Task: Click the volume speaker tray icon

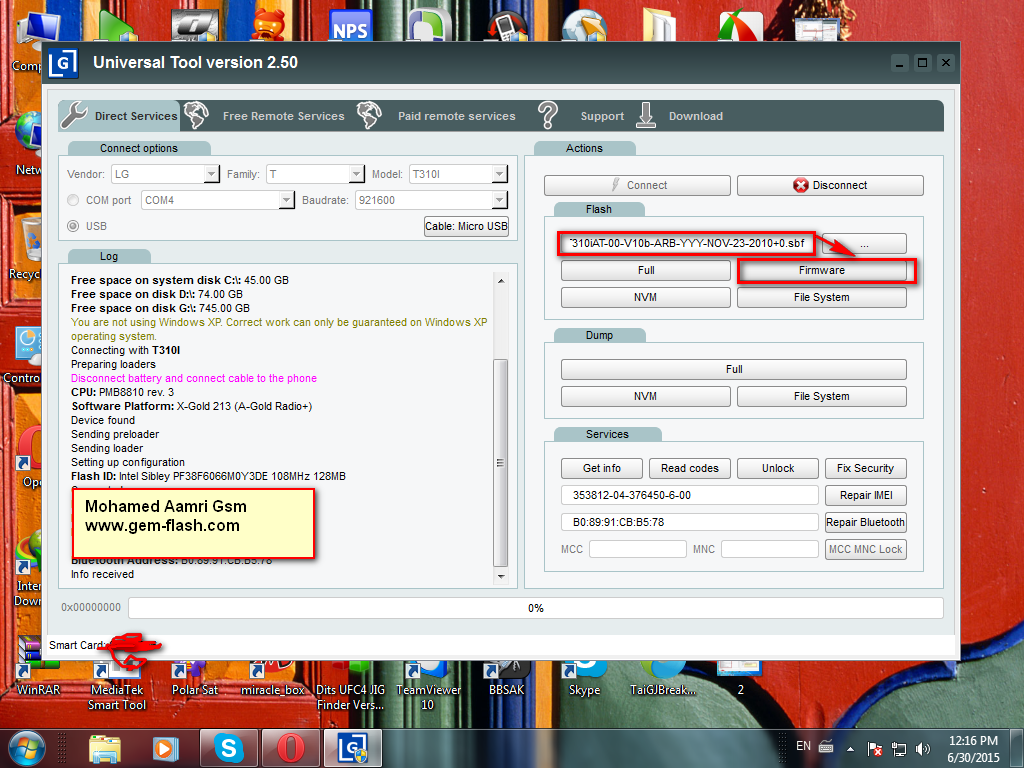Action: click(x=923, y=749)
